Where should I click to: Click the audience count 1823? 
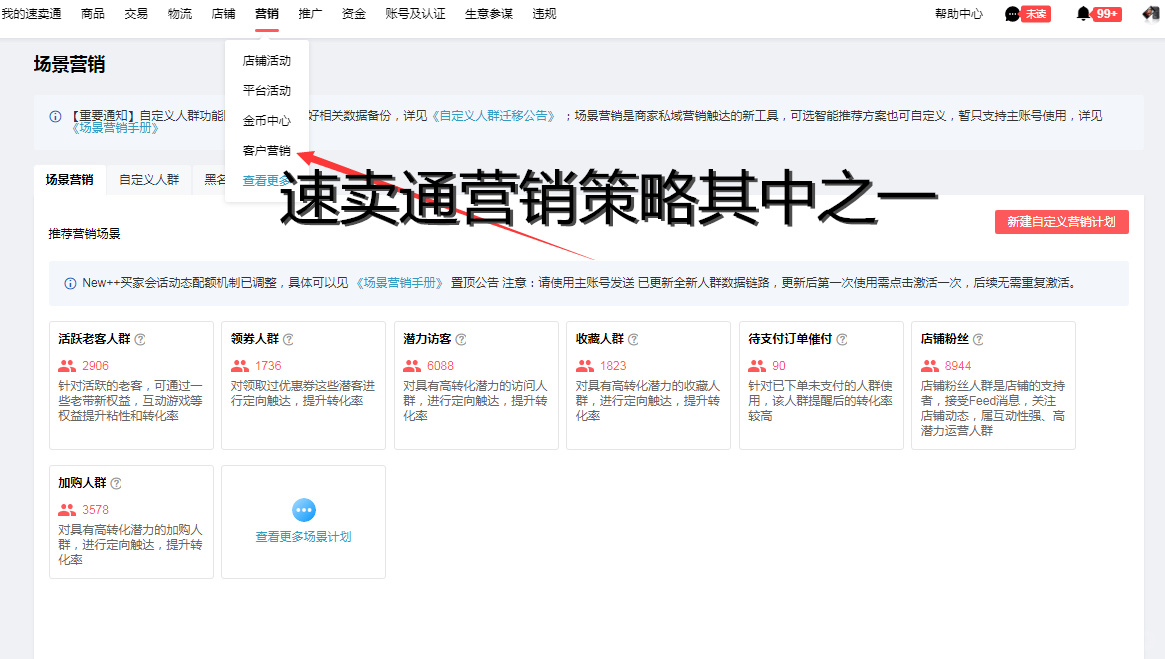613,366
